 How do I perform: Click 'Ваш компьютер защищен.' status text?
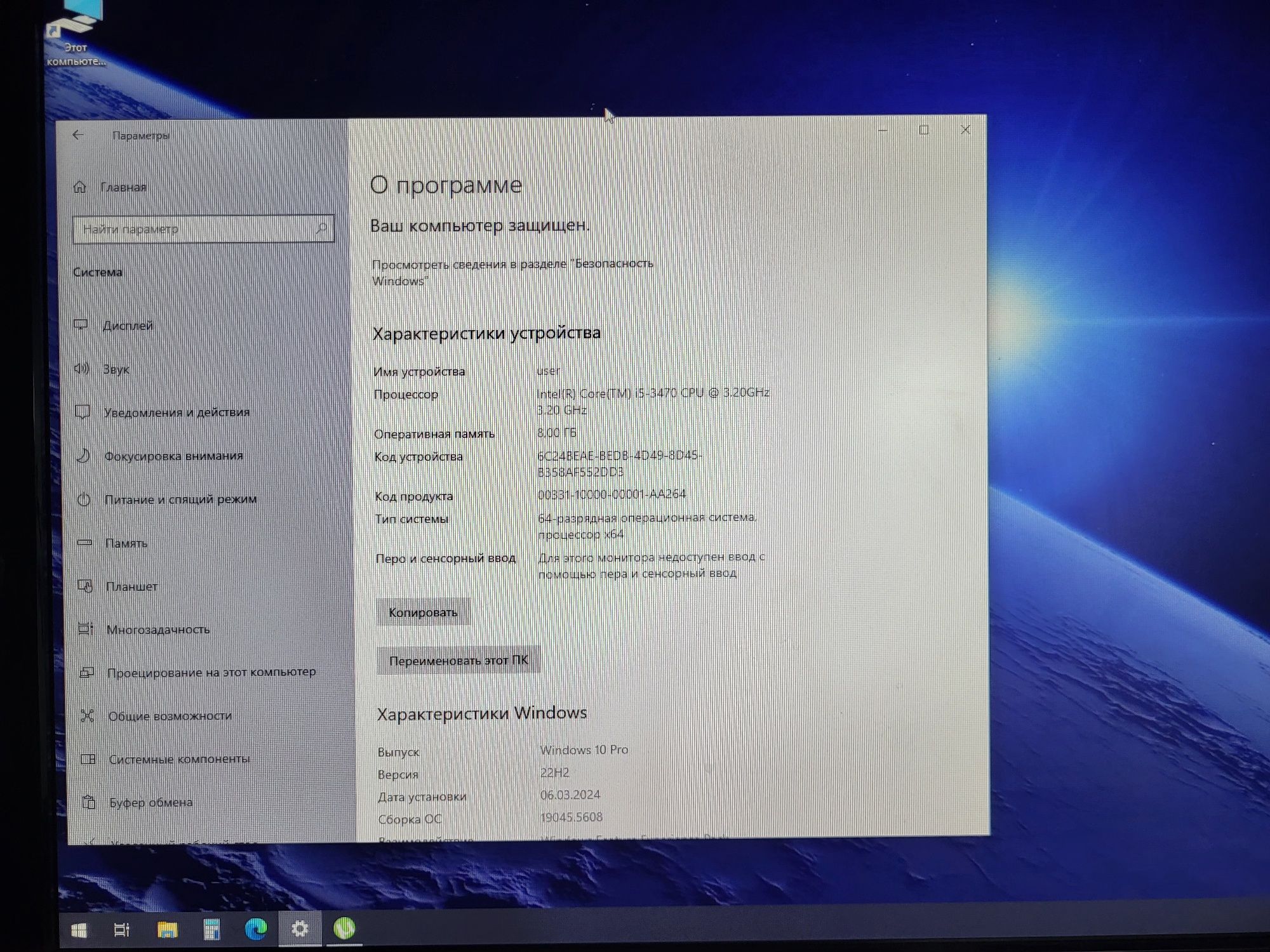[x=480, y=225]
